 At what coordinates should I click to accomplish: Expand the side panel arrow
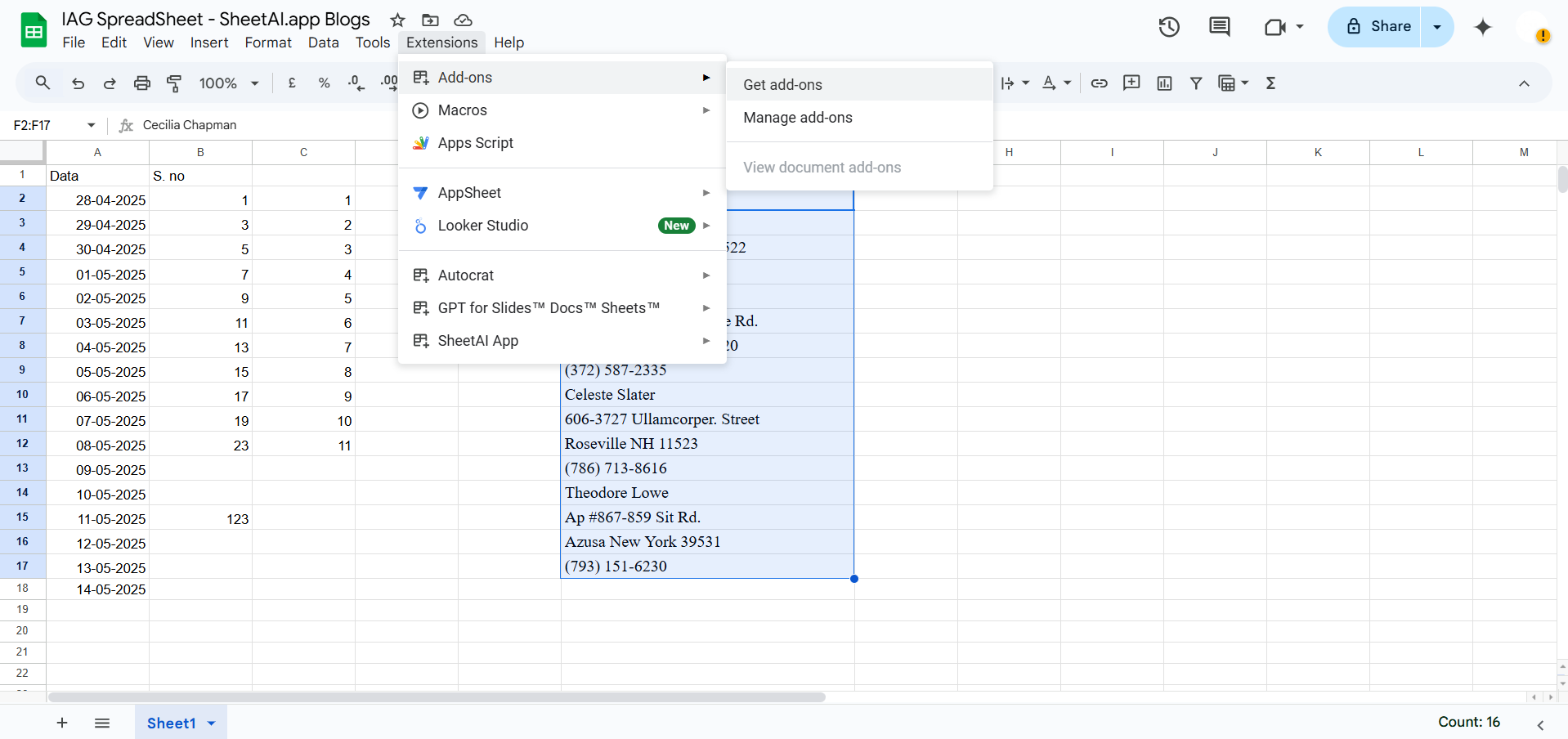(x=1540, y=724)
